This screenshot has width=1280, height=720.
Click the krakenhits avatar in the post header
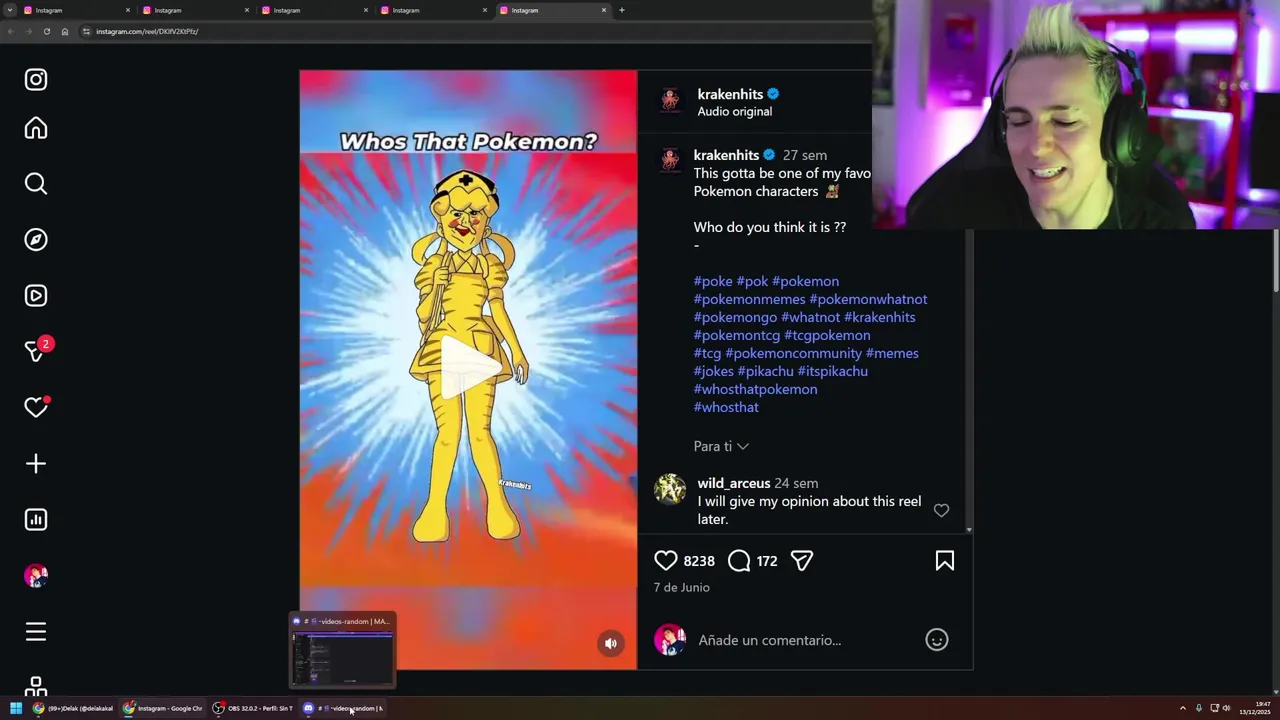[670, 101]
